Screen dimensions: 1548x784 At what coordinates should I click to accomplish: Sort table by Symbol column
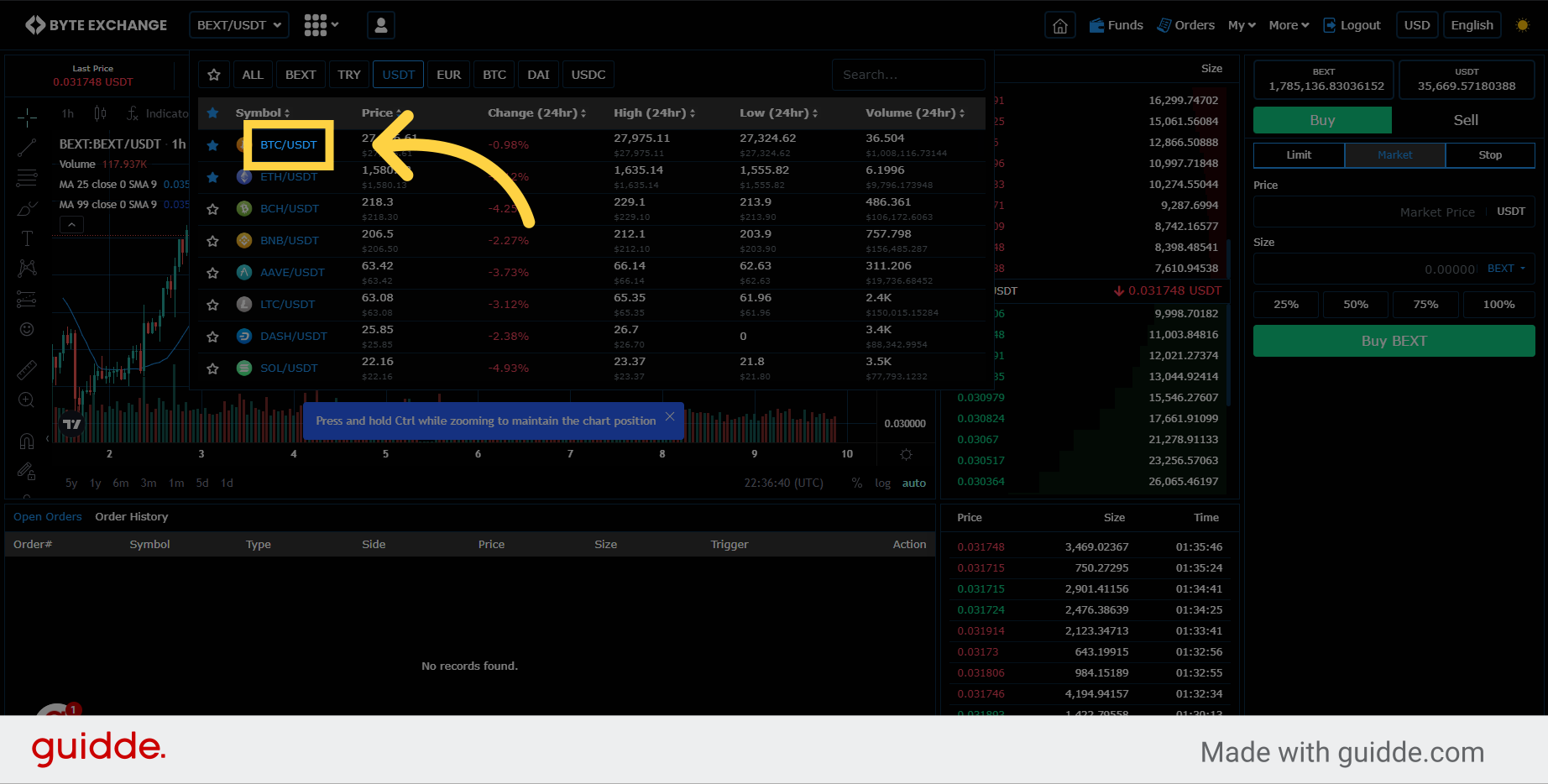tap(263, 112)
